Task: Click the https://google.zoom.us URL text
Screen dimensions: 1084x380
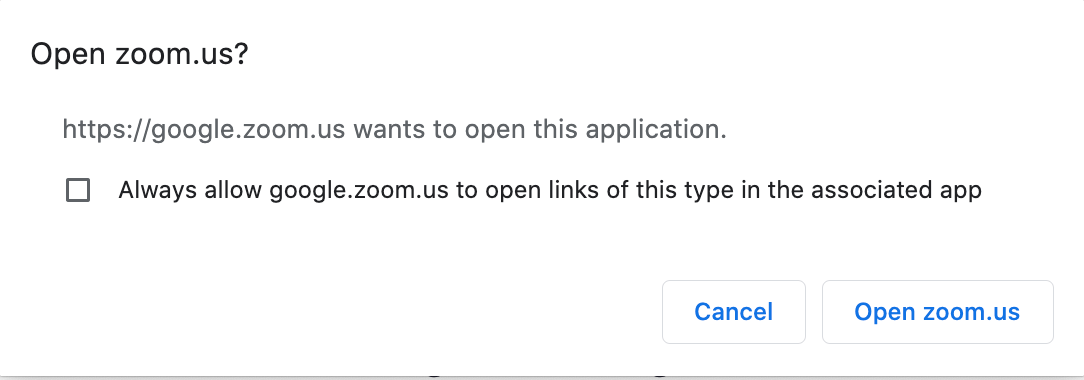Action: pos(203,129)
